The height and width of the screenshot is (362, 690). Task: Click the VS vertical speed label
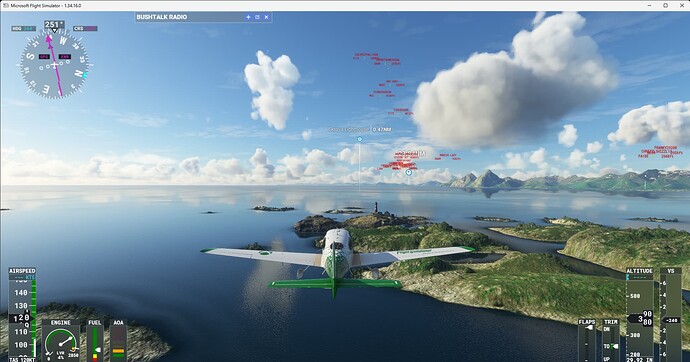pos(671,271)
